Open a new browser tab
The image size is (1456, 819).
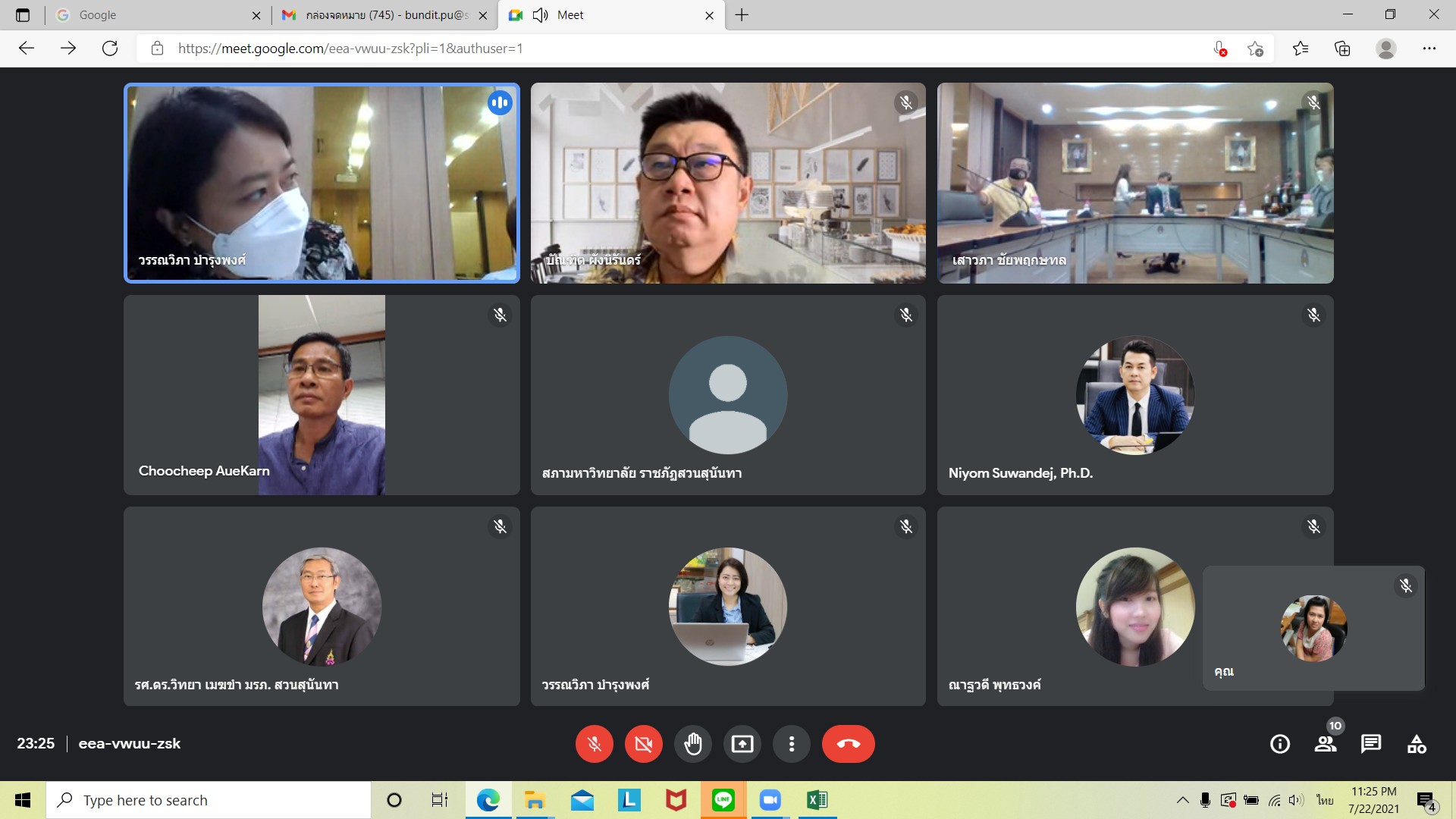[742, 15]
